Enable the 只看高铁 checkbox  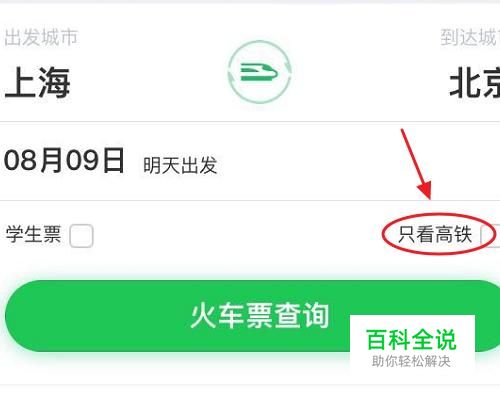coord(490,235)
